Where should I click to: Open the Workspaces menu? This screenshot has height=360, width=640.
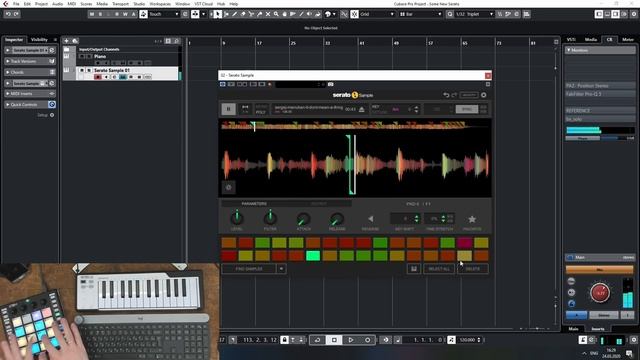[160, 4]
